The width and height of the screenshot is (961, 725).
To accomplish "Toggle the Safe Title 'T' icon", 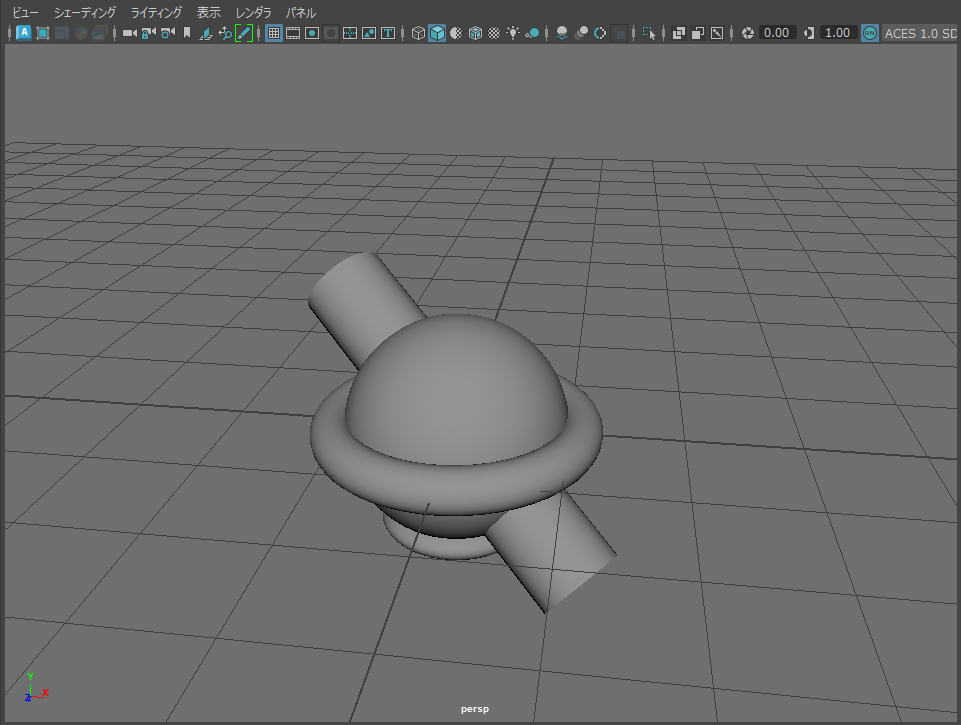I will (x=388, y=33).
